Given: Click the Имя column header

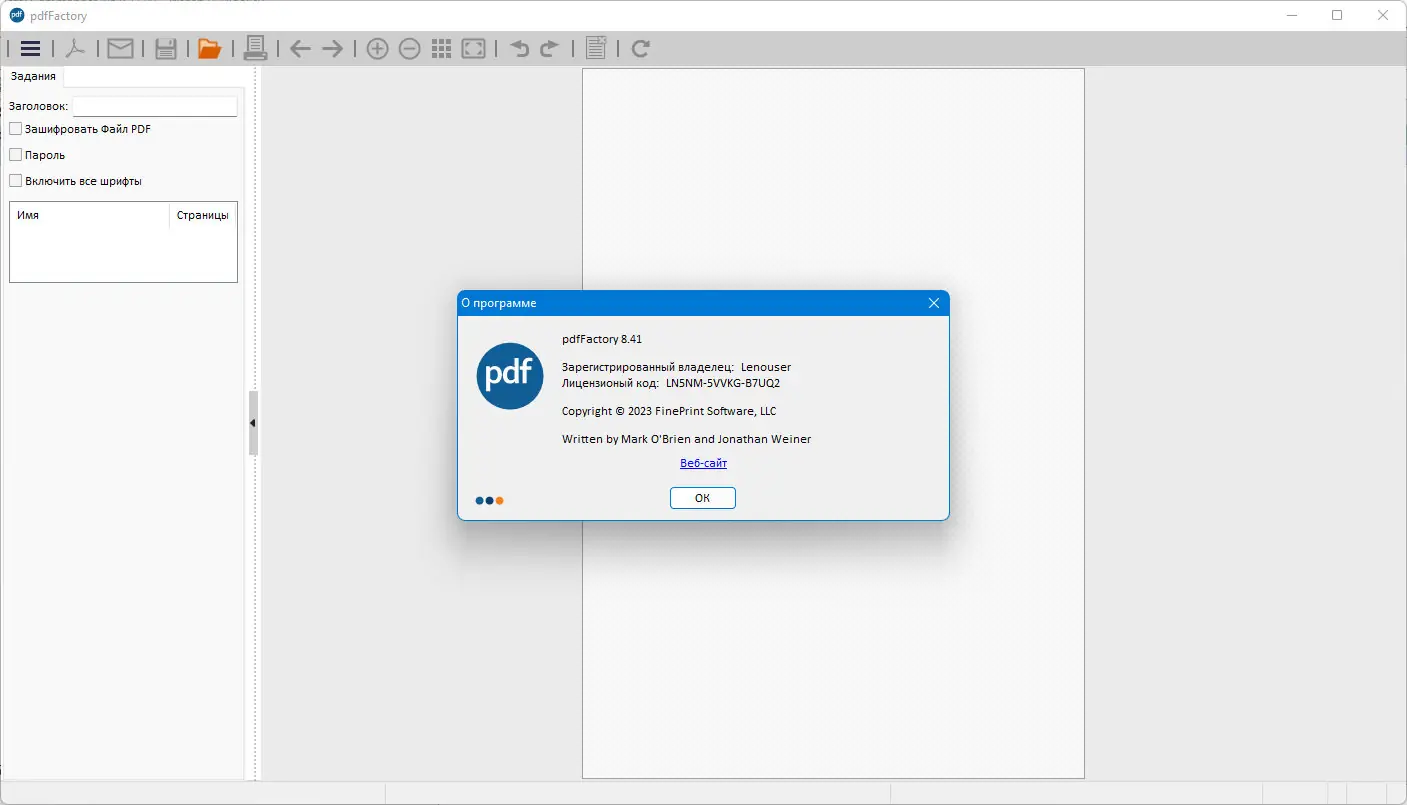Looking at the screenshot, I should 90,215.
